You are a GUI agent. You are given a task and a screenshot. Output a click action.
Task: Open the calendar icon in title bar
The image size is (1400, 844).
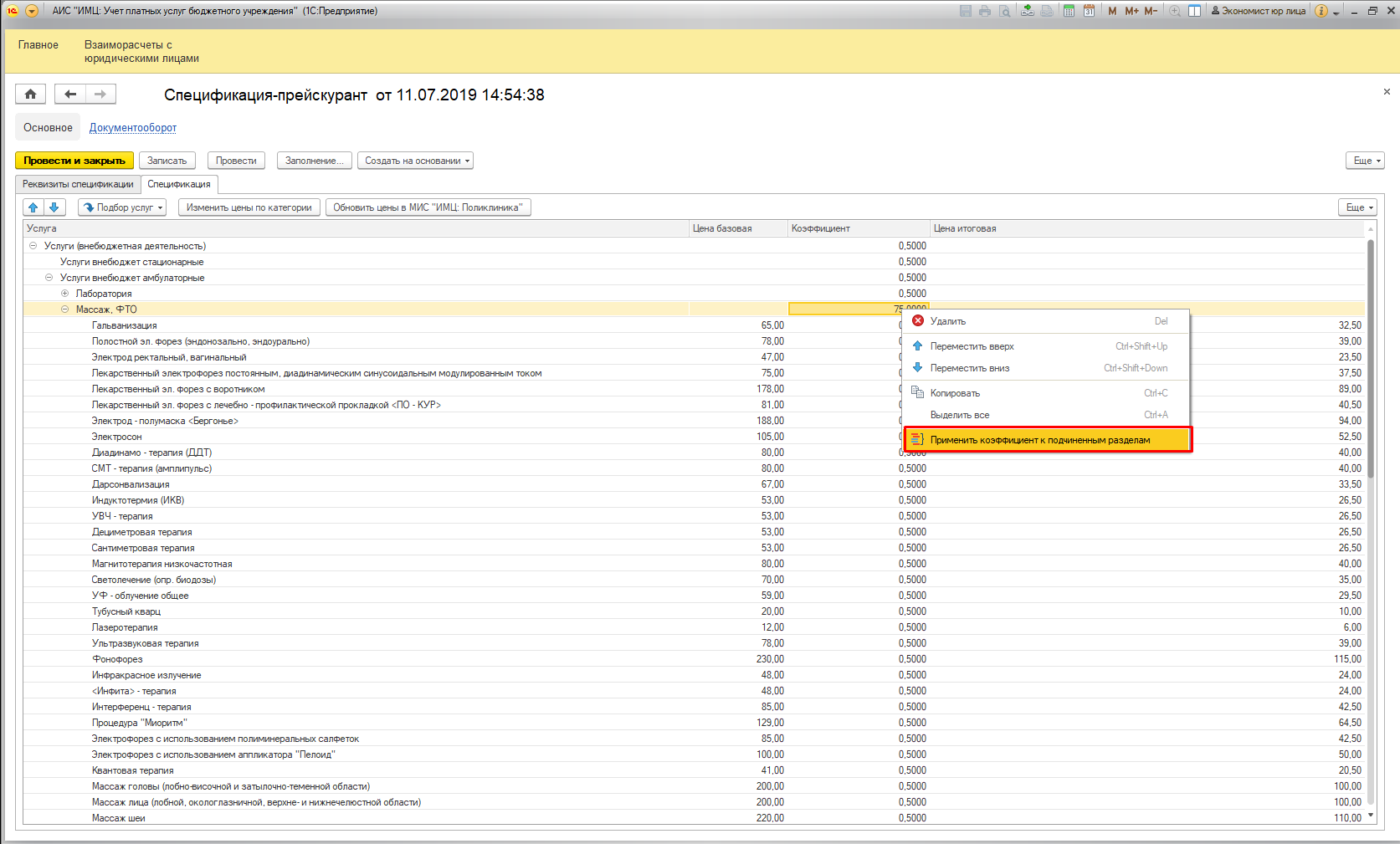pos(1089,11)
